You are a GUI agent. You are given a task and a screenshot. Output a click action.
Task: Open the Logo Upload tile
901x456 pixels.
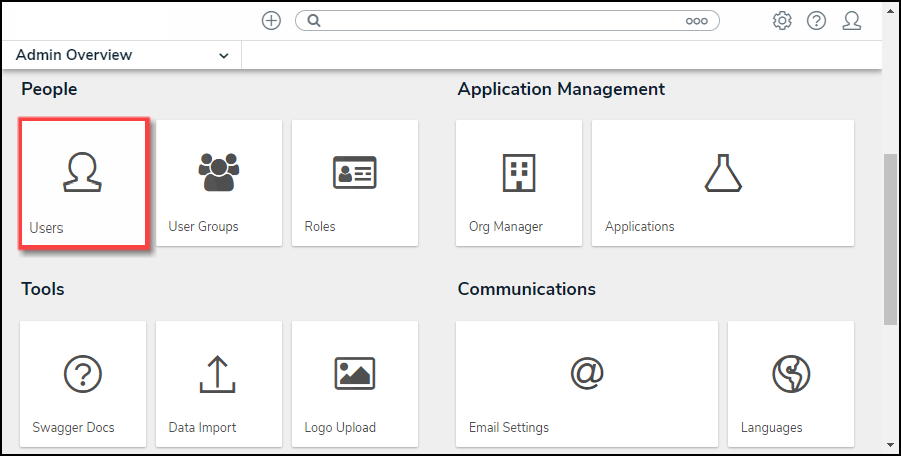[355, 384]
